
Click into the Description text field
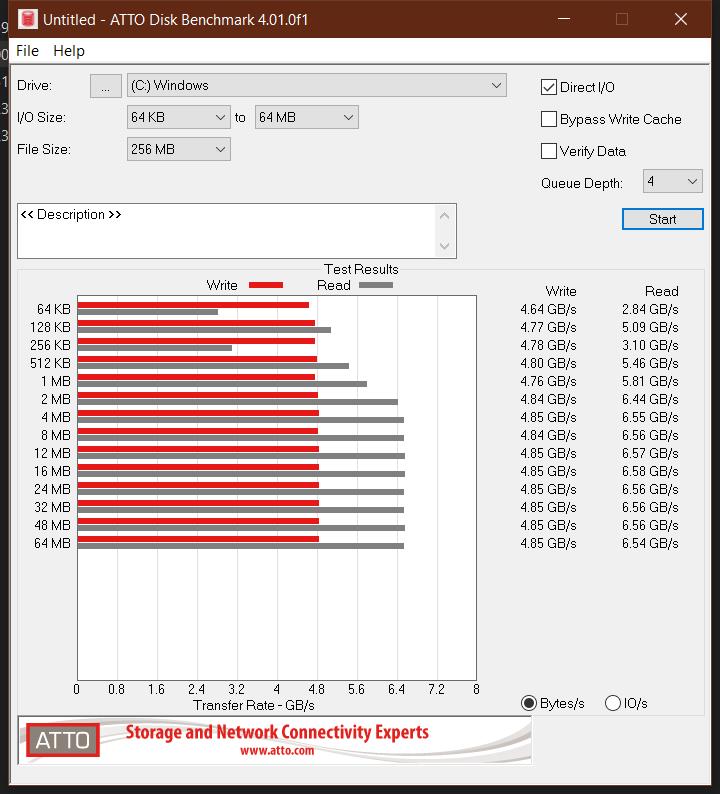227,231
